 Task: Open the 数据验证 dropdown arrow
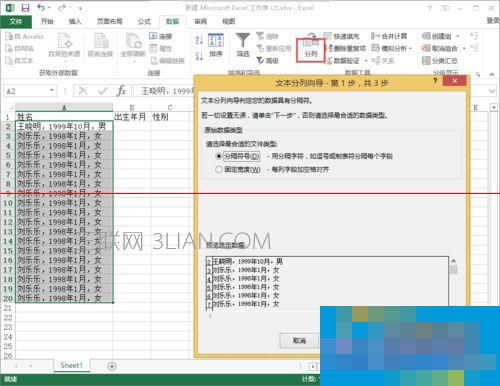365,61
